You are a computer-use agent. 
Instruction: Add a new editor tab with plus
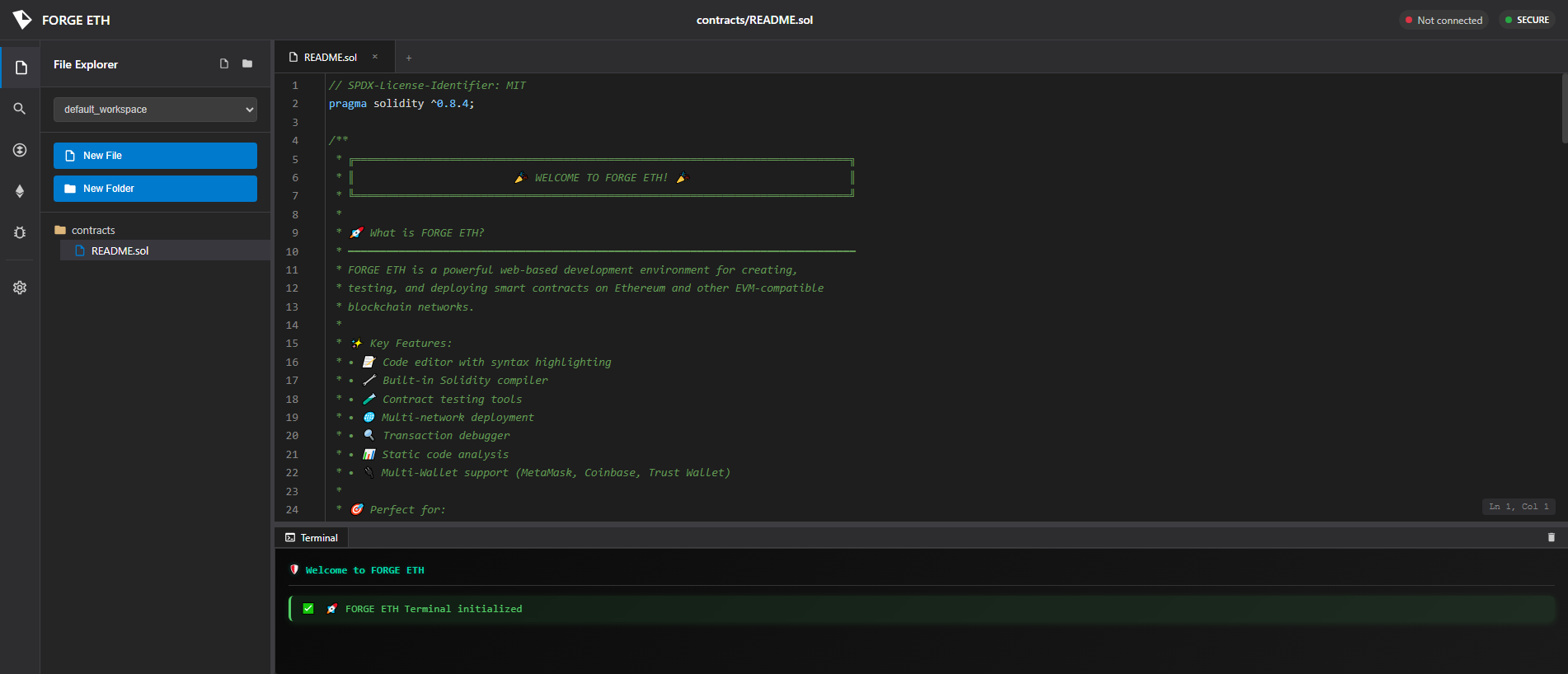409,58
